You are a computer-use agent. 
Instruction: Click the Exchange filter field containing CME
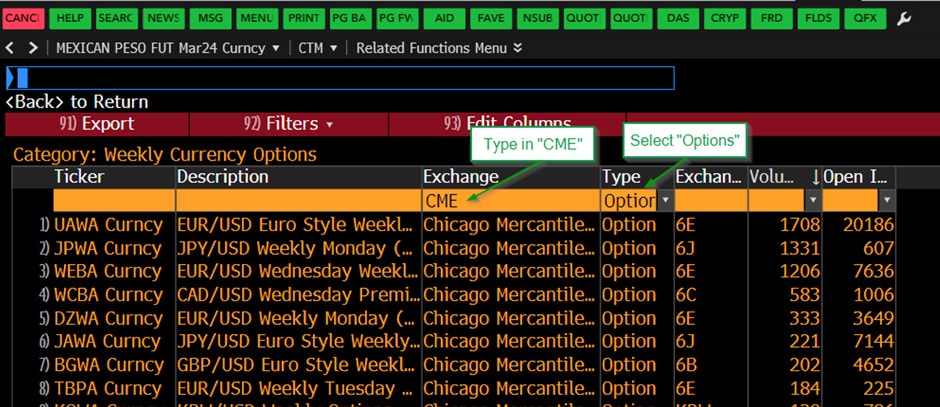pos(510,201)
